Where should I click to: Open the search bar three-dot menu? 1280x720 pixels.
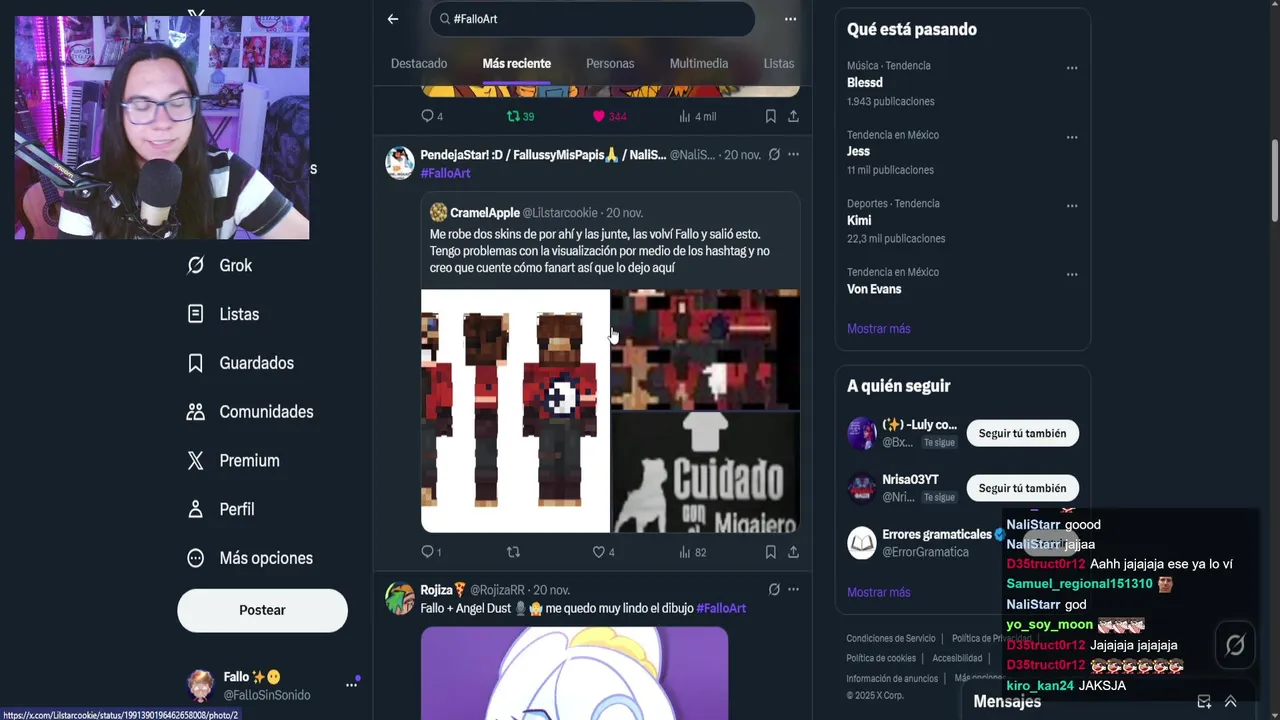pos(790,19)
